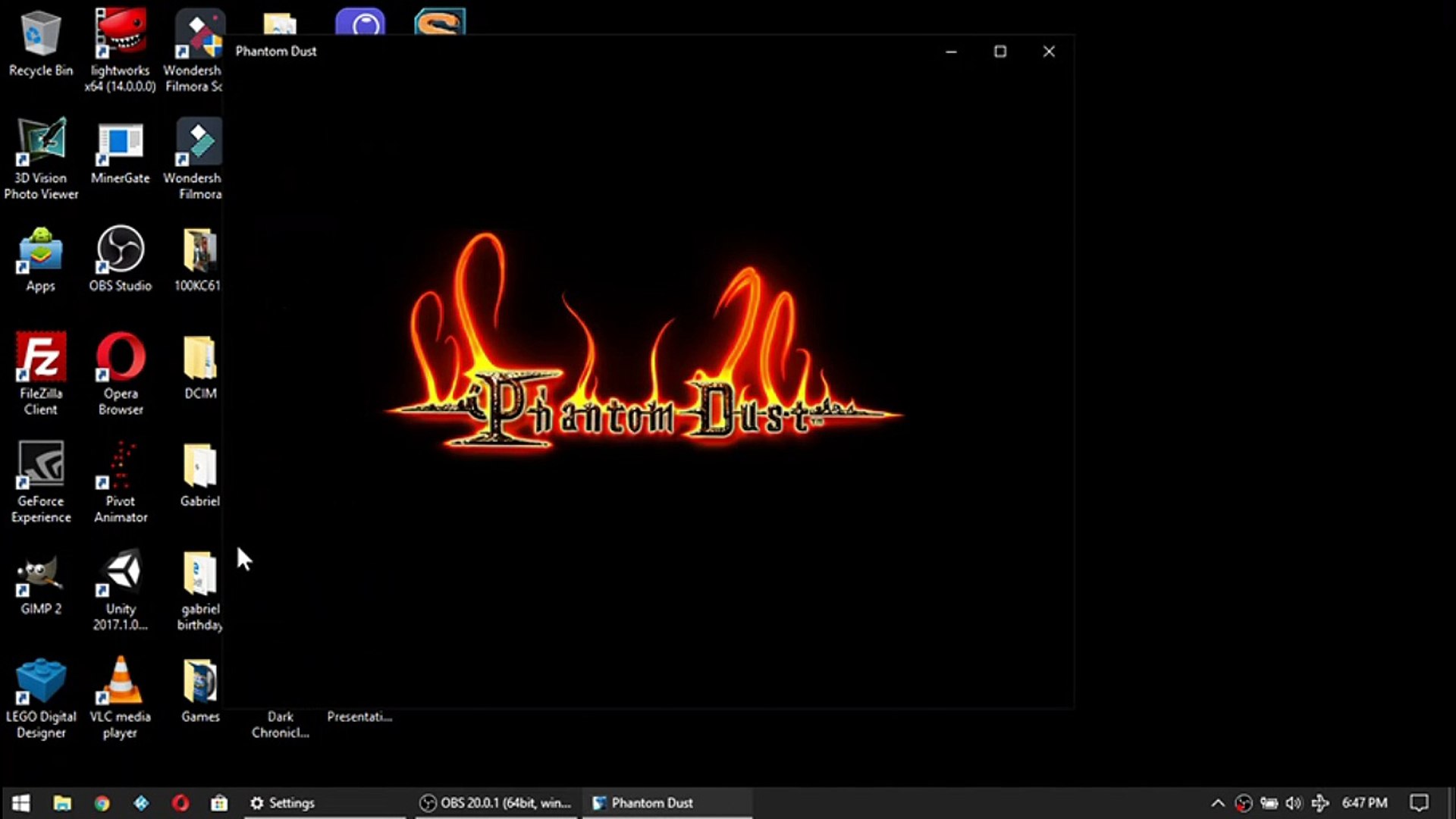Select the LEGO Digital Designer icon
1456x819 pixels.
coord(41,699)
